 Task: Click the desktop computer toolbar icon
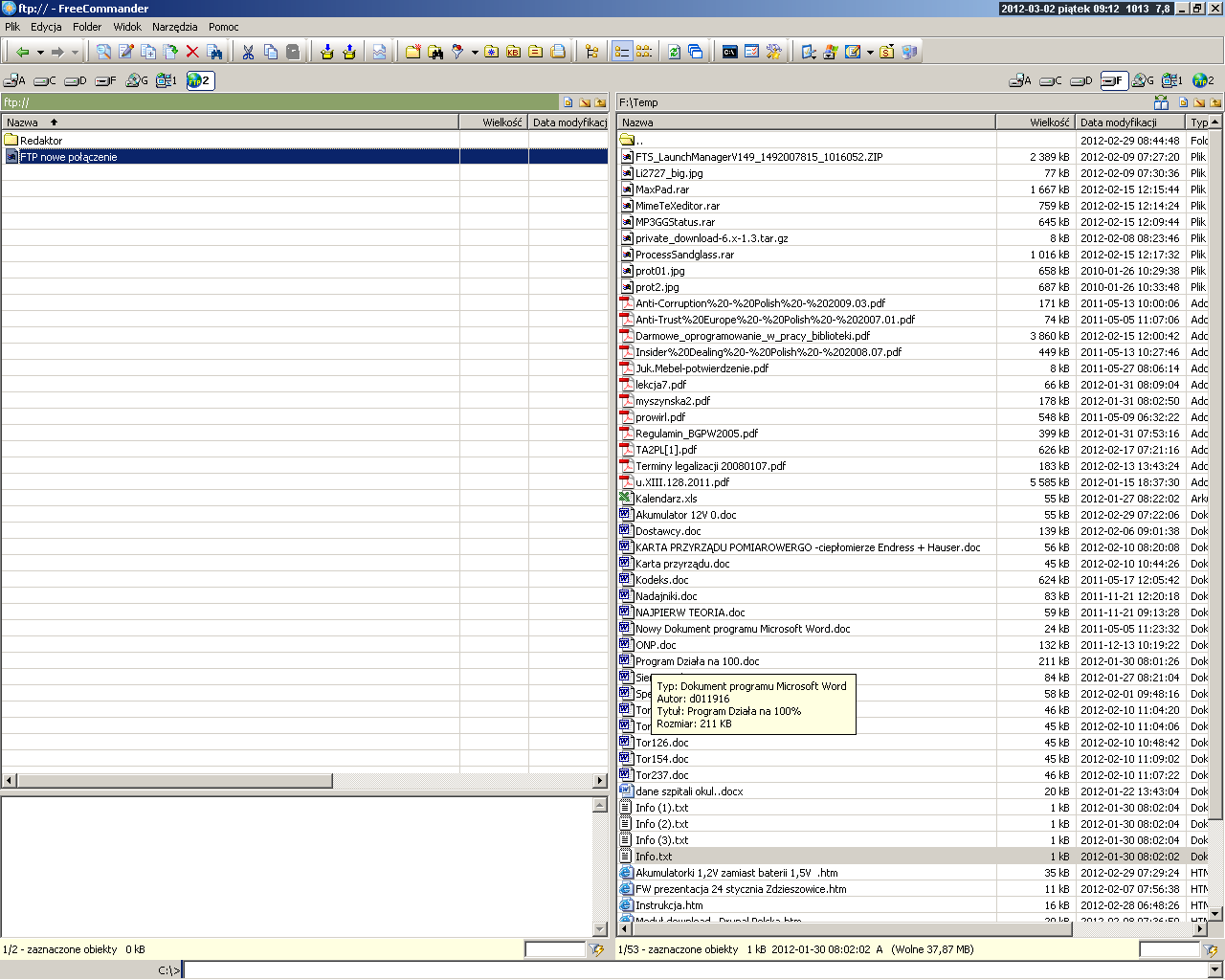coord(909,52)
